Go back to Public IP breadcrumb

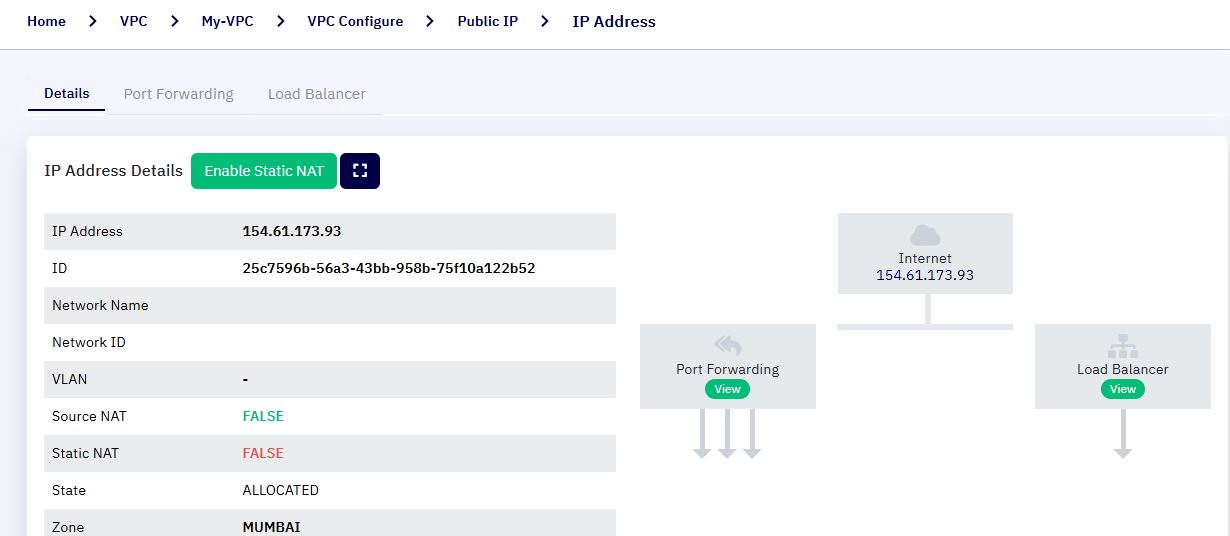pyautogui.click(x=488, y=21)
